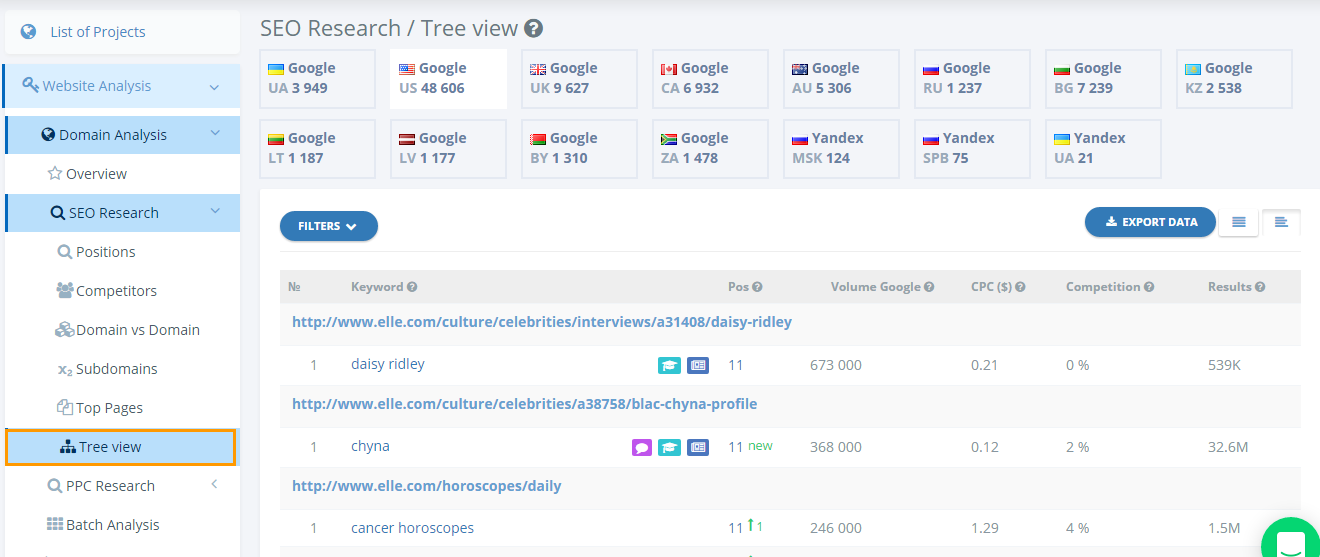Collapse the Website Analysis chevron
Screen dimensions: 1320x557
(214, 87)
